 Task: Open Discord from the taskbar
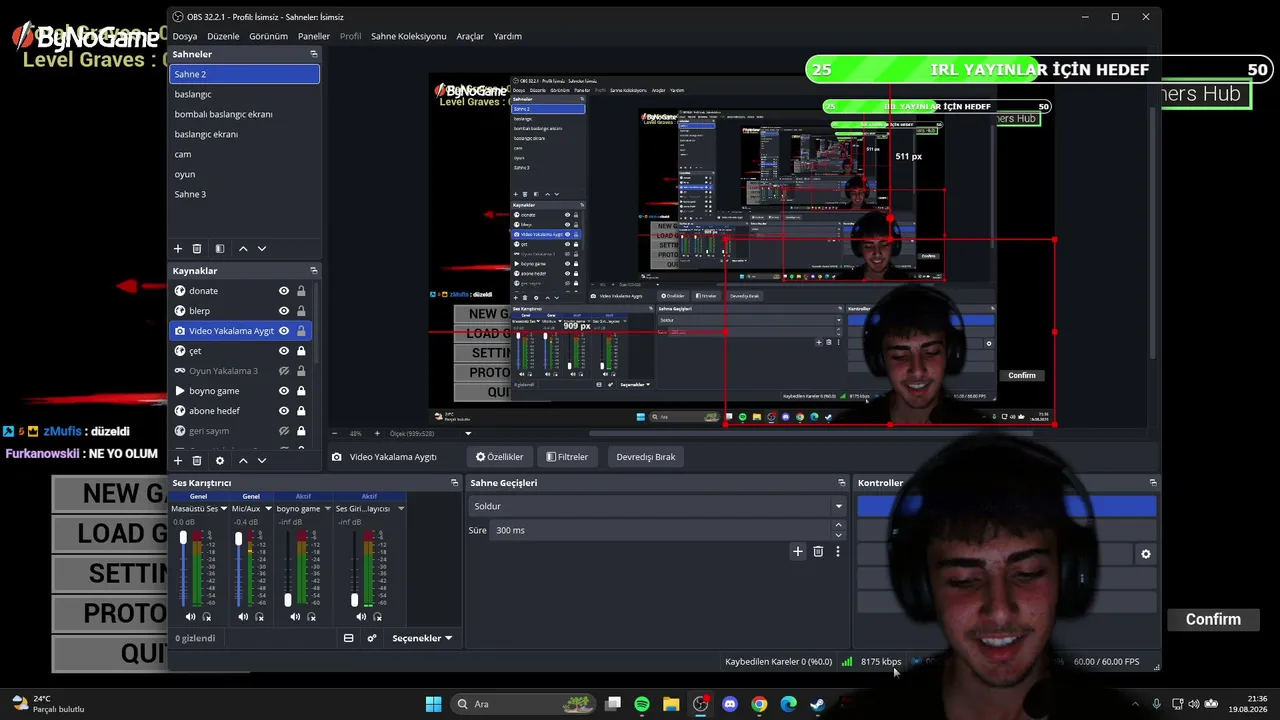tap(730, 704)
